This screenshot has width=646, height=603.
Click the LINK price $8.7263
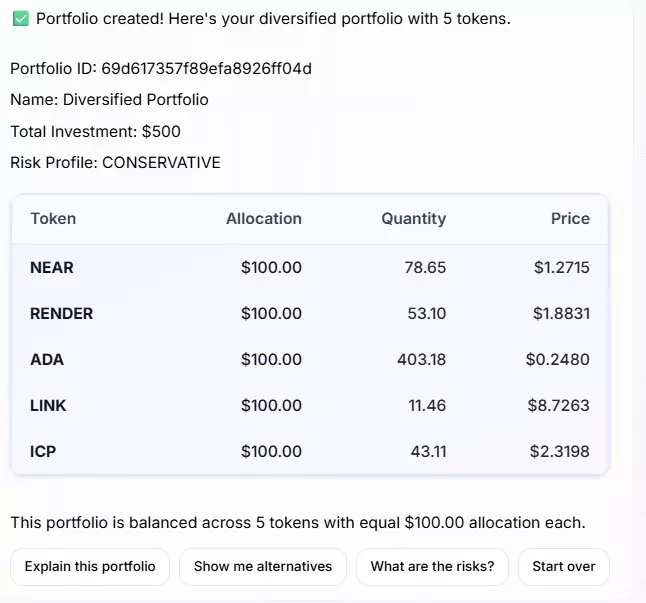[559, 406]
